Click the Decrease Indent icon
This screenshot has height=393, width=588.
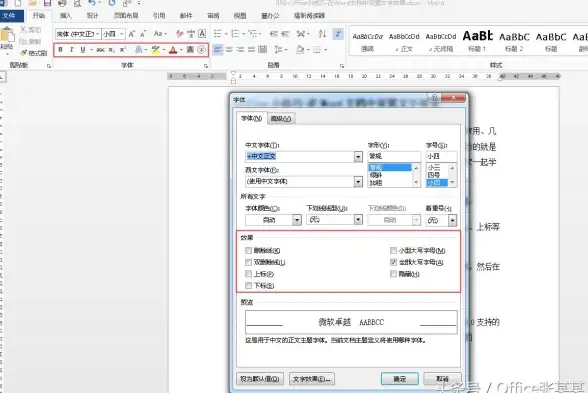pyautogui.click(x=274, y=34)
